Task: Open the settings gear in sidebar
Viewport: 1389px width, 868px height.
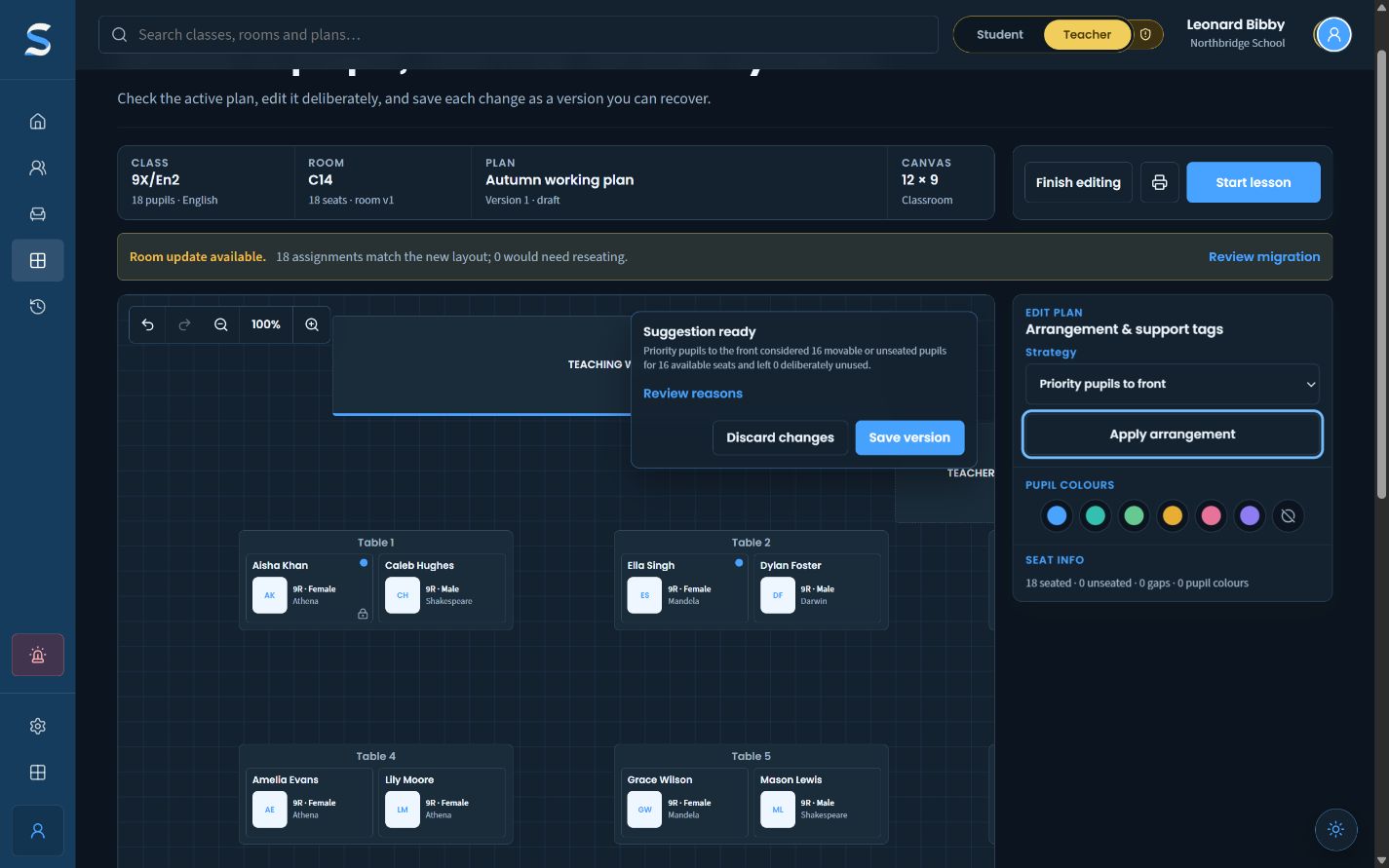Action: pos(37,726)
